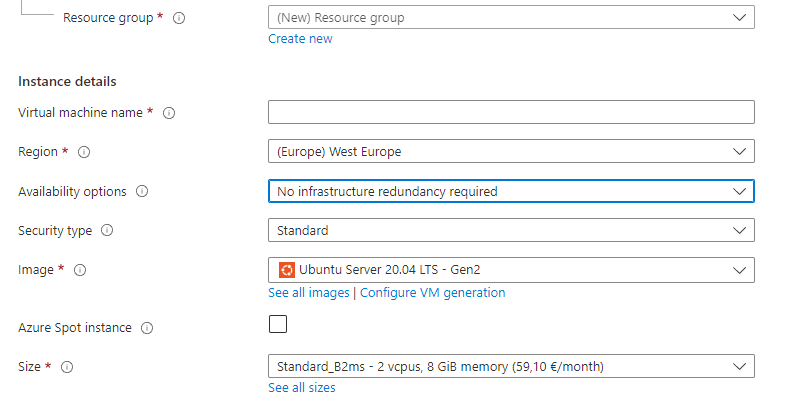Click the Security type info icon
This screenshot has width=792, height=414.
coord(107,231)
